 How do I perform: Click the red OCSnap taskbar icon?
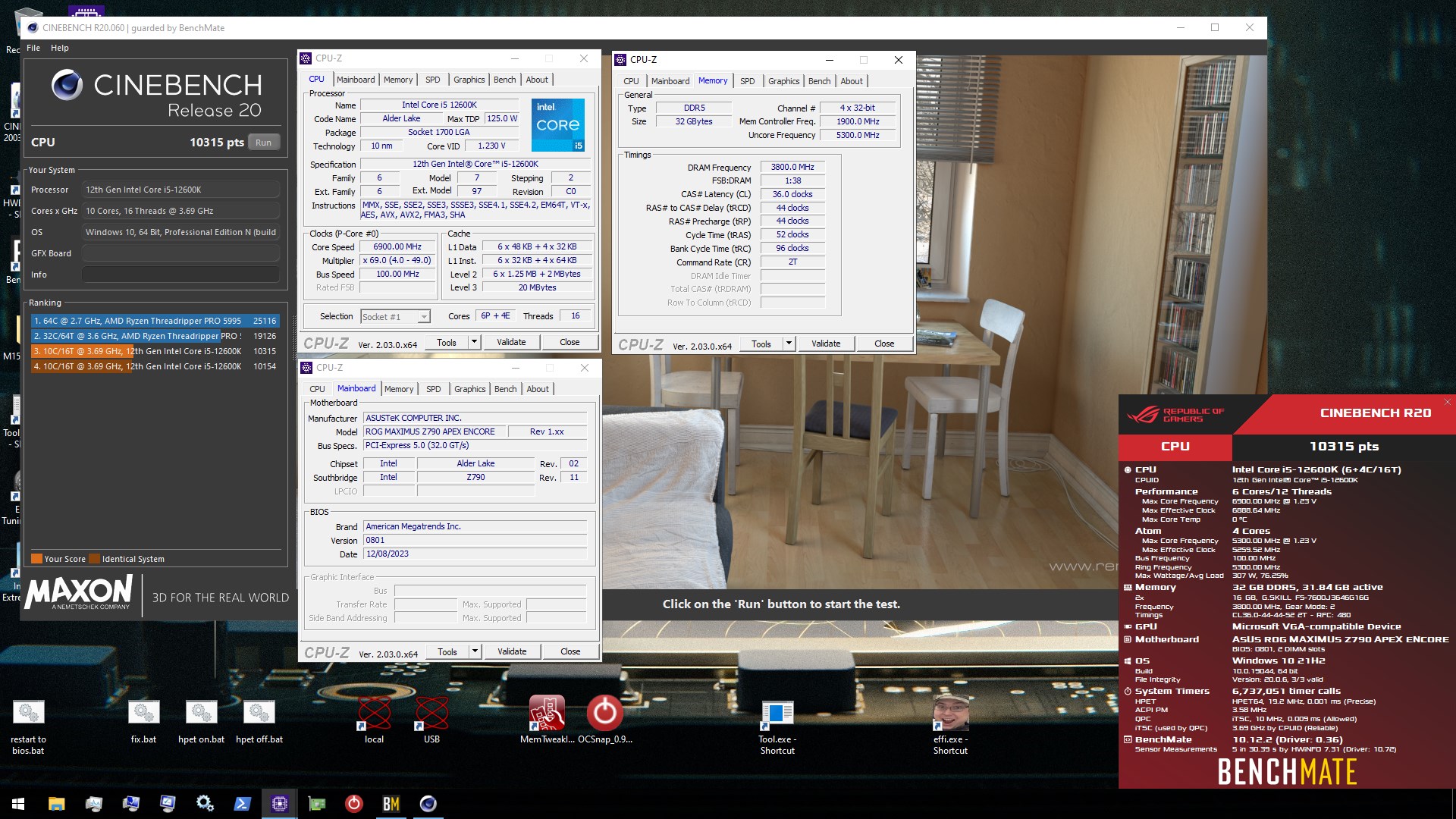point(353,804)
